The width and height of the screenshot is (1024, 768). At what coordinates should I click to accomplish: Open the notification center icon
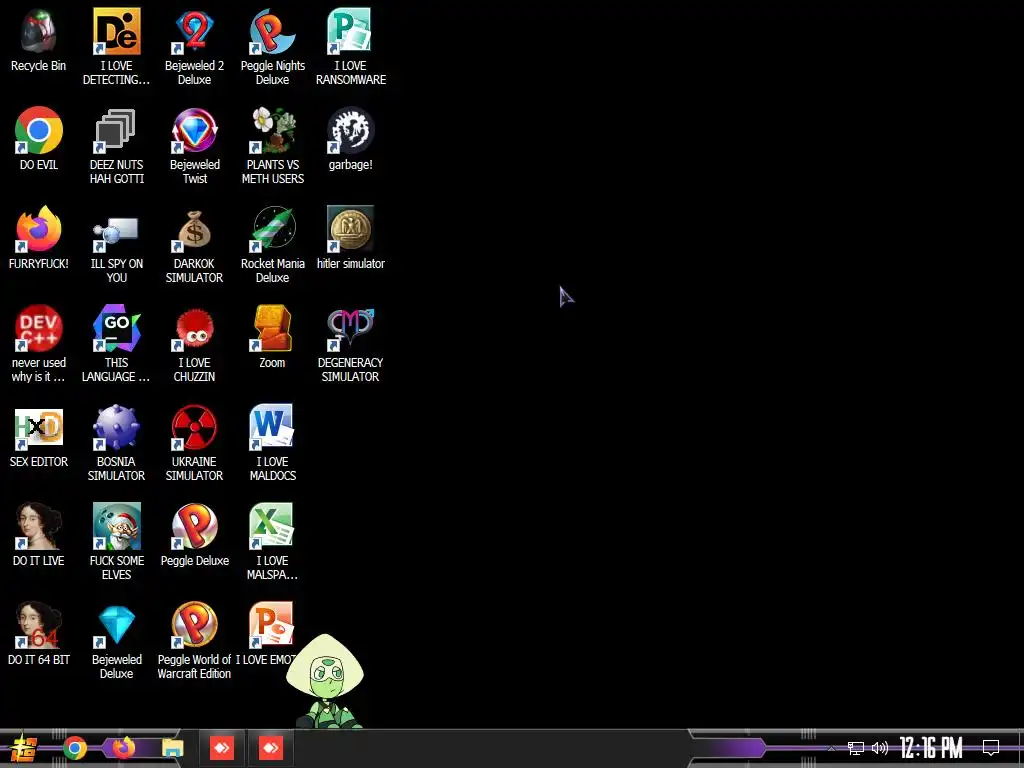click(x=991, y=748)
